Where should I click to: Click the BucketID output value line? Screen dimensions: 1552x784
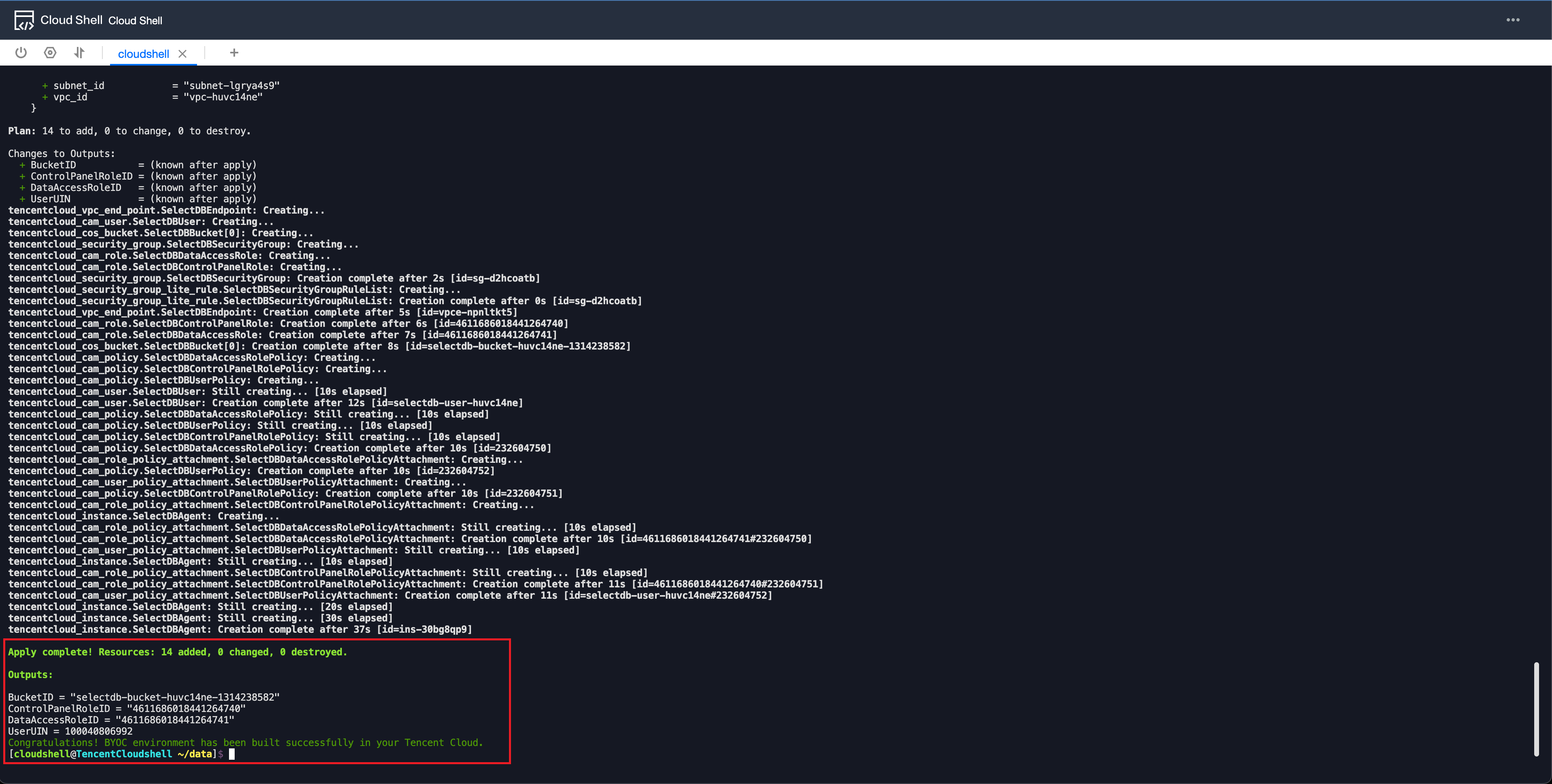[144, 697]
